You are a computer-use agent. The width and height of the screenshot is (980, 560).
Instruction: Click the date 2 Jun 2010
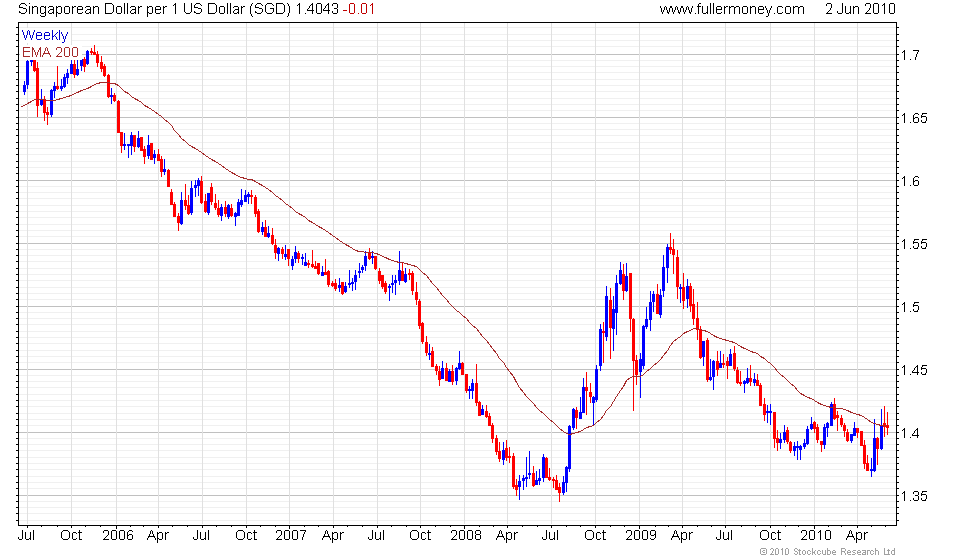(x=861, y=9)
